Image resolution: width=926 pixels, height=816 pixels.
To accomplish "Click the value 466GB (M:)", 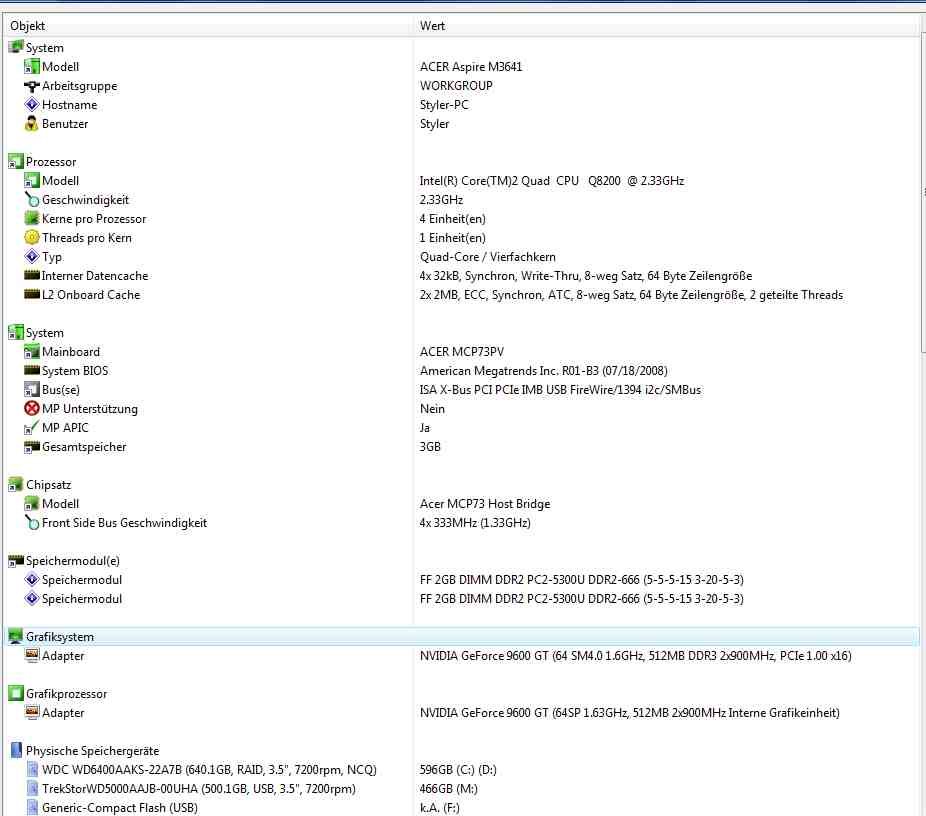I will pos(448,788).
